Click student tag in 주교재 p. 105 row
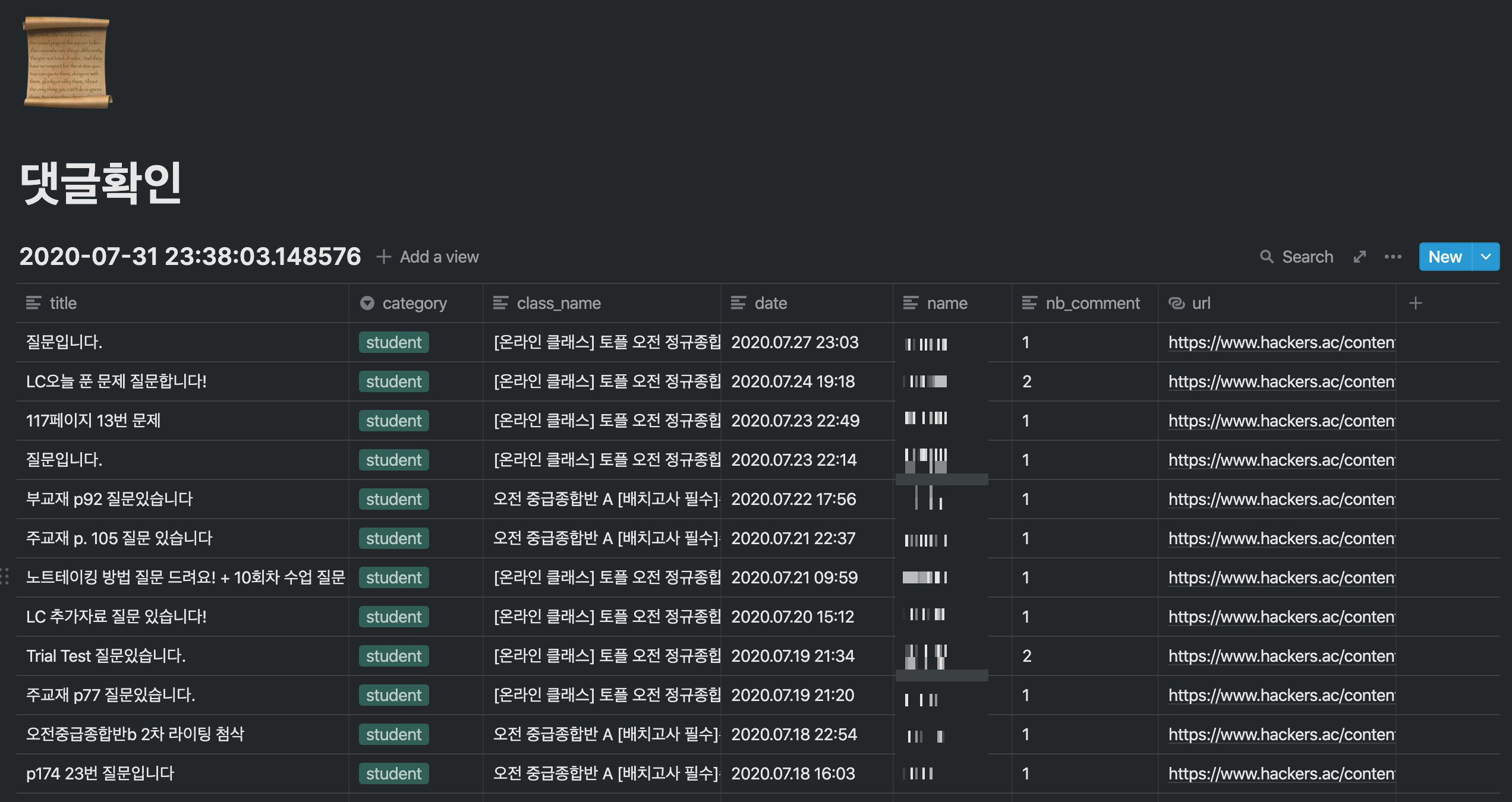The image size is (1512, 802). (x=393, y=538)
